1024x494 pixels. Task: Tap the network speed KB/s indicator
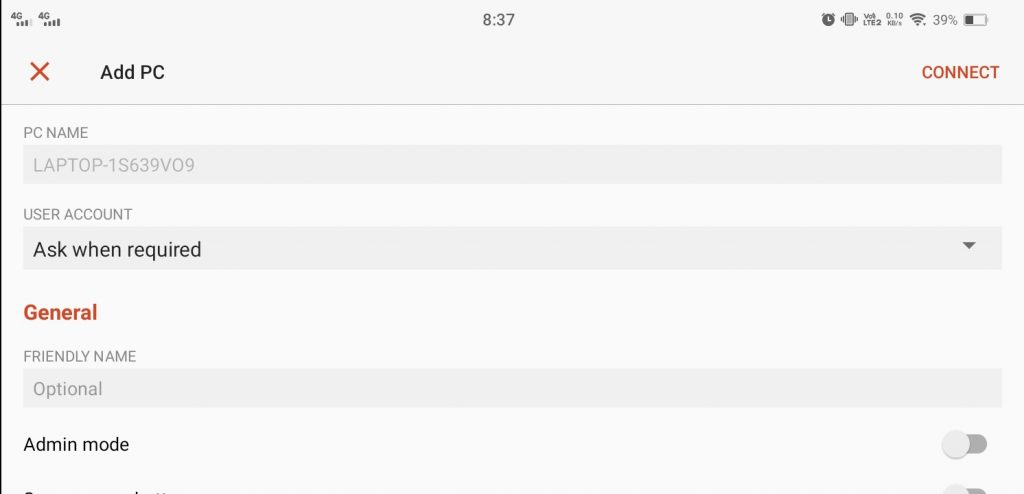tap(895, 20)
